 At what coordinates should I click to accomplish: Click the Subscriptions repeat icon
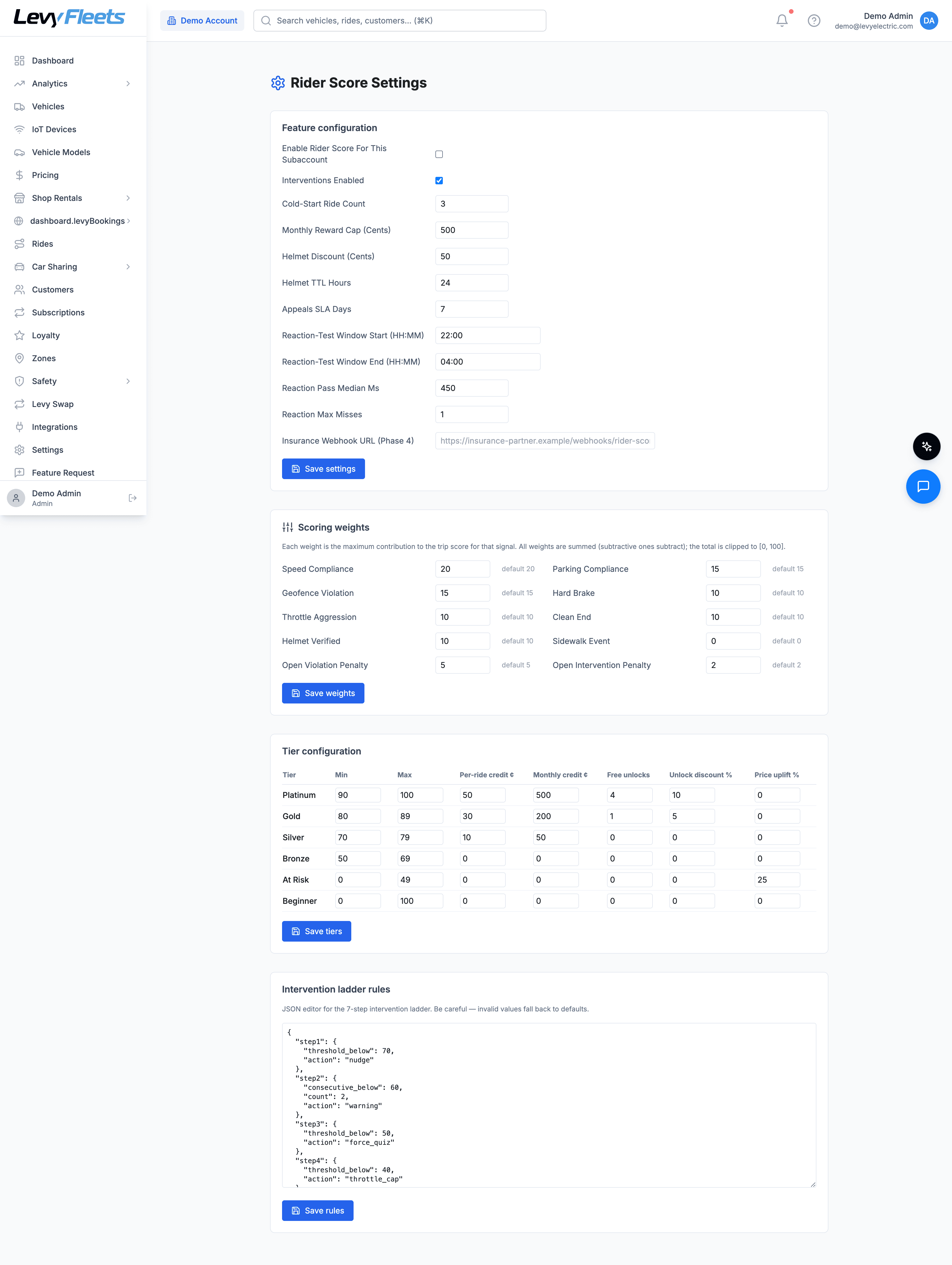(x=19, y=312)
